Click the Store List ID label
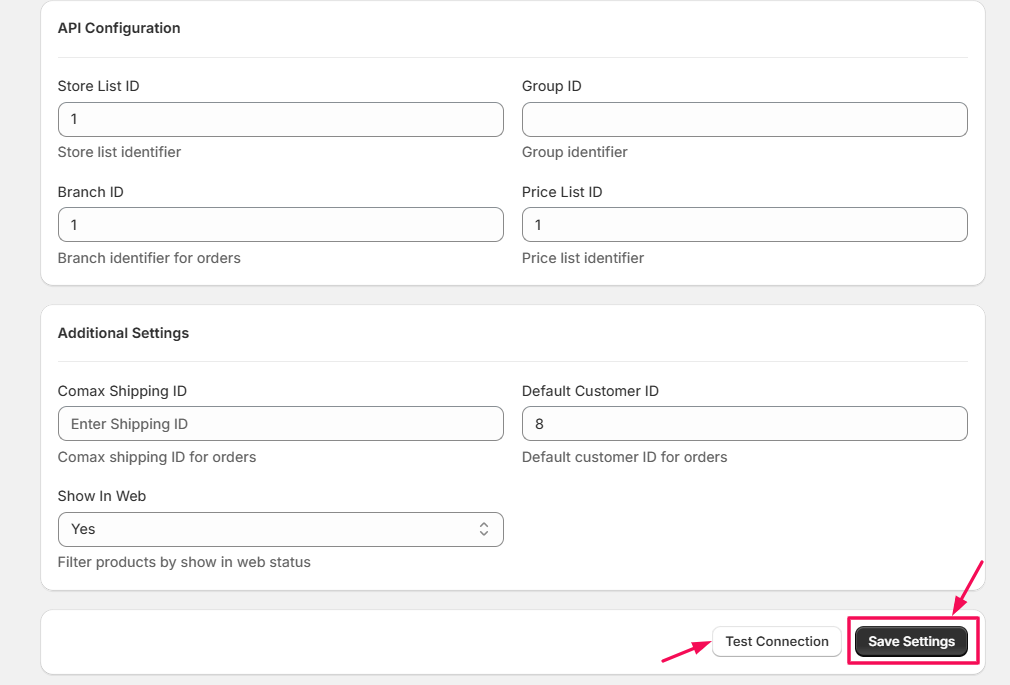1010x685 pixels. pyautogui.click(x=98, y=86)
